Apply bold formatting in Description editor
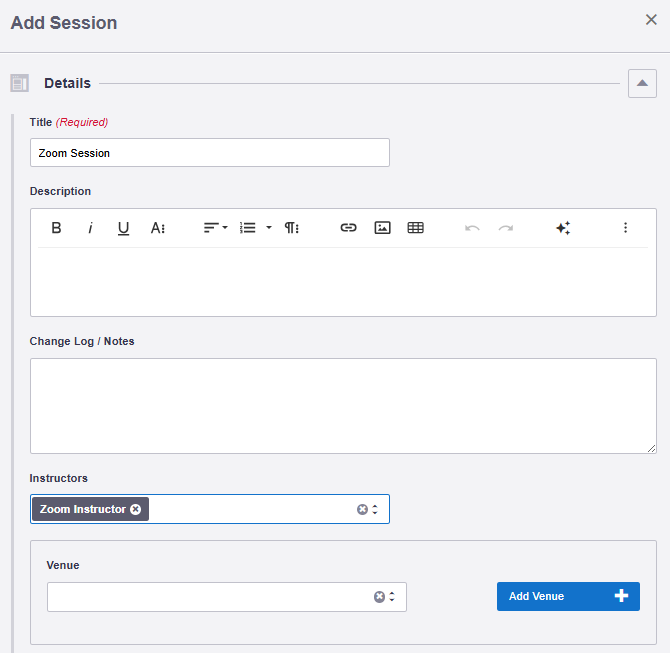The width and height of the screenshot is (670, 653). pyautogui.click(x=56, y=228)
